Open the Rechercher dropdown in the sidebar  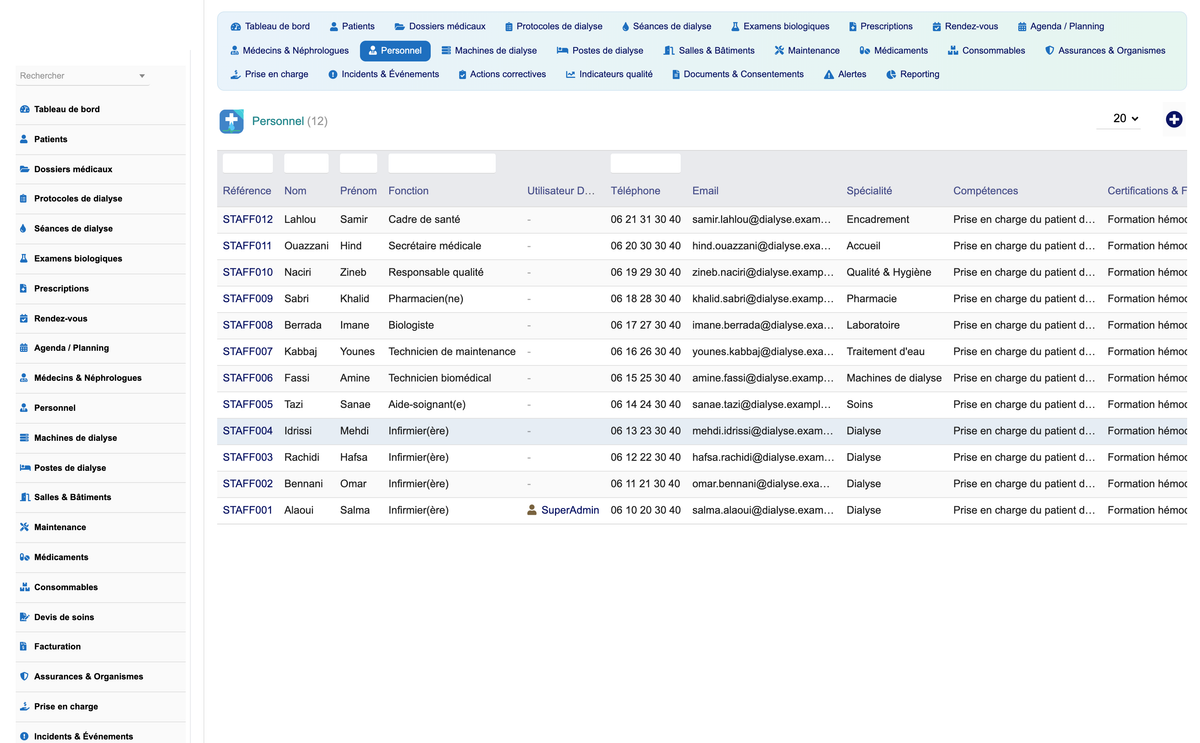[x=83, y=76]
